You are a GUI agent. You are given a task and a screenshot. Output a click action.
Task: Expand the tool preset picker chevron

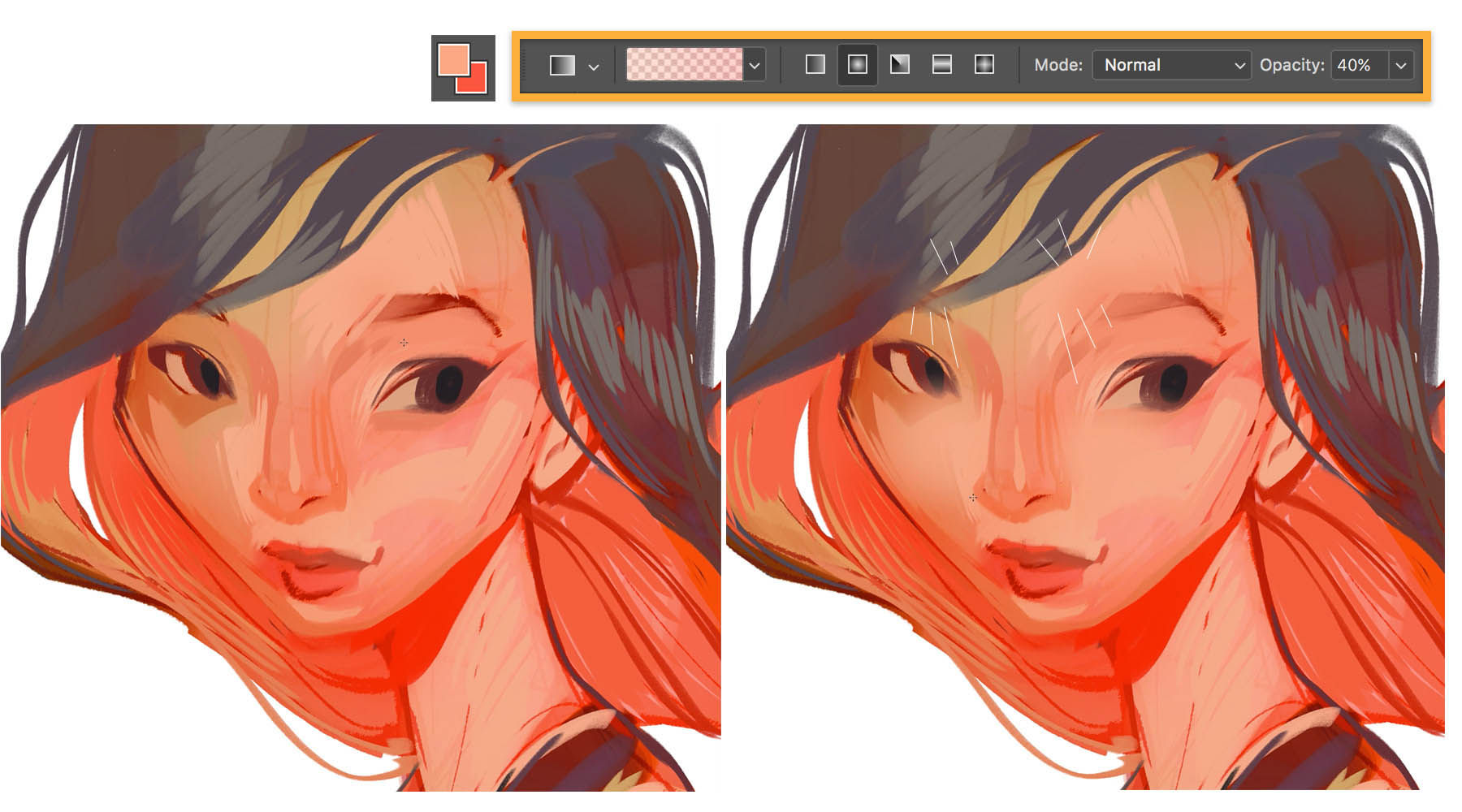point(592,66)
